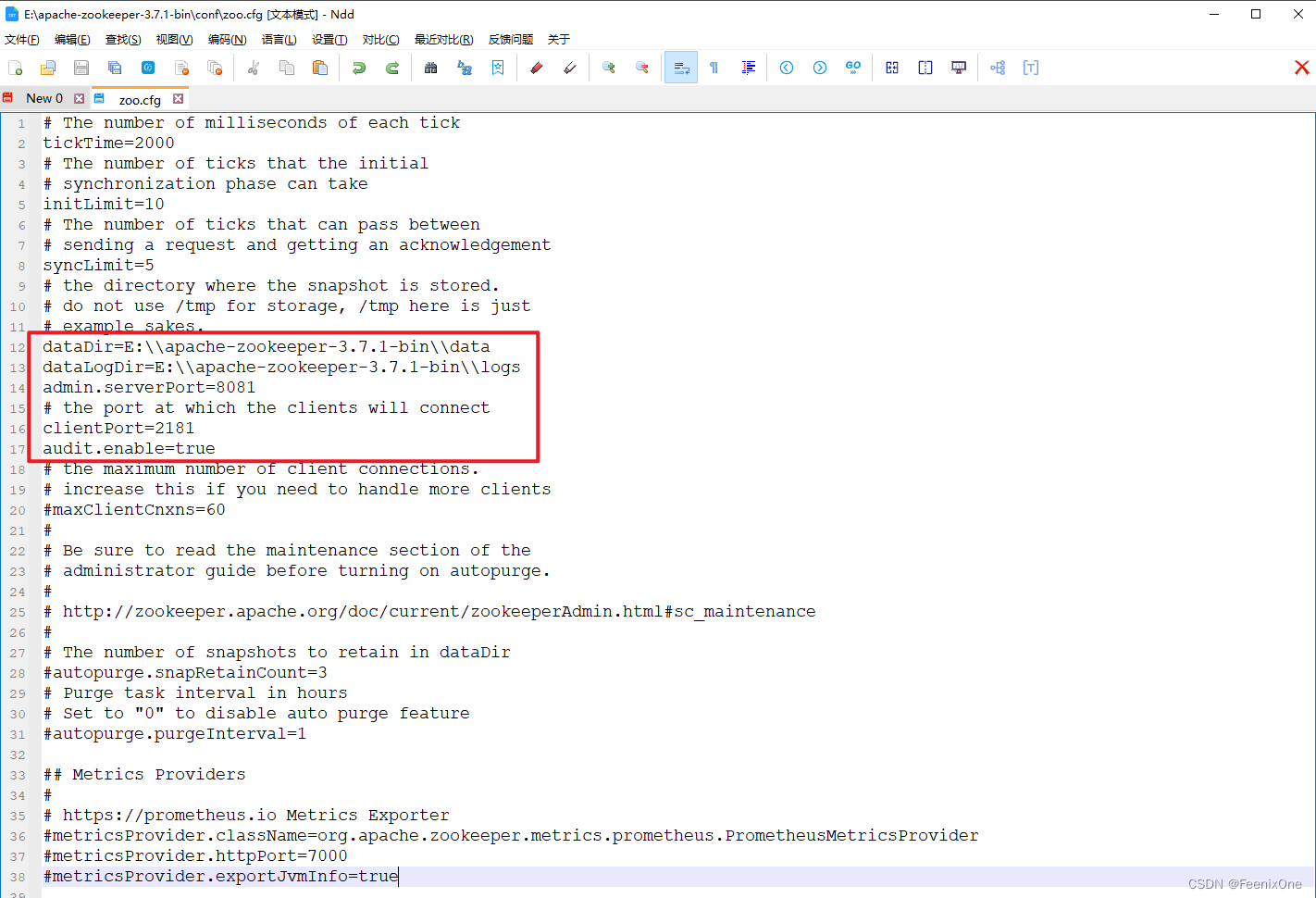Click the line 'admin.serverPort=8081'
1316x898 pixels.
149,387
